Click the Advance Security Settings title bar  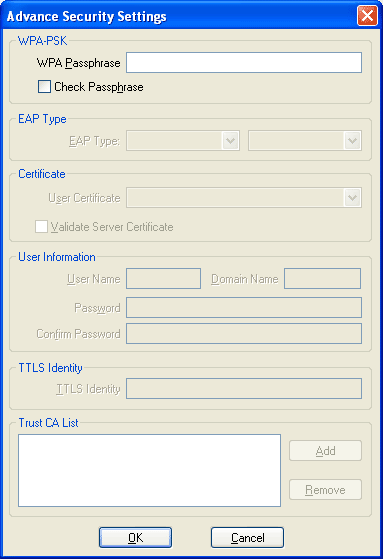pyautogui.click(x=178, y=16)
